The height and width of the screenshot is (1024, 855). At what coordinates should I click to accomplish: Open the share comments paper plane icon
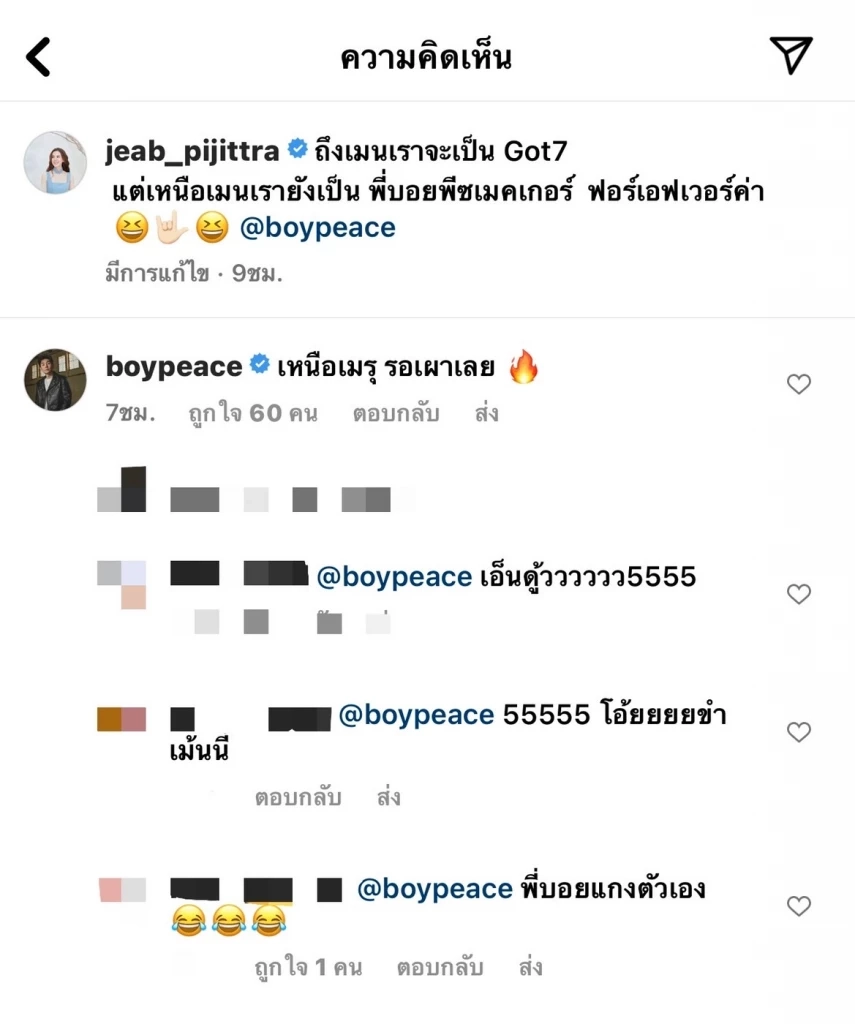791,56
